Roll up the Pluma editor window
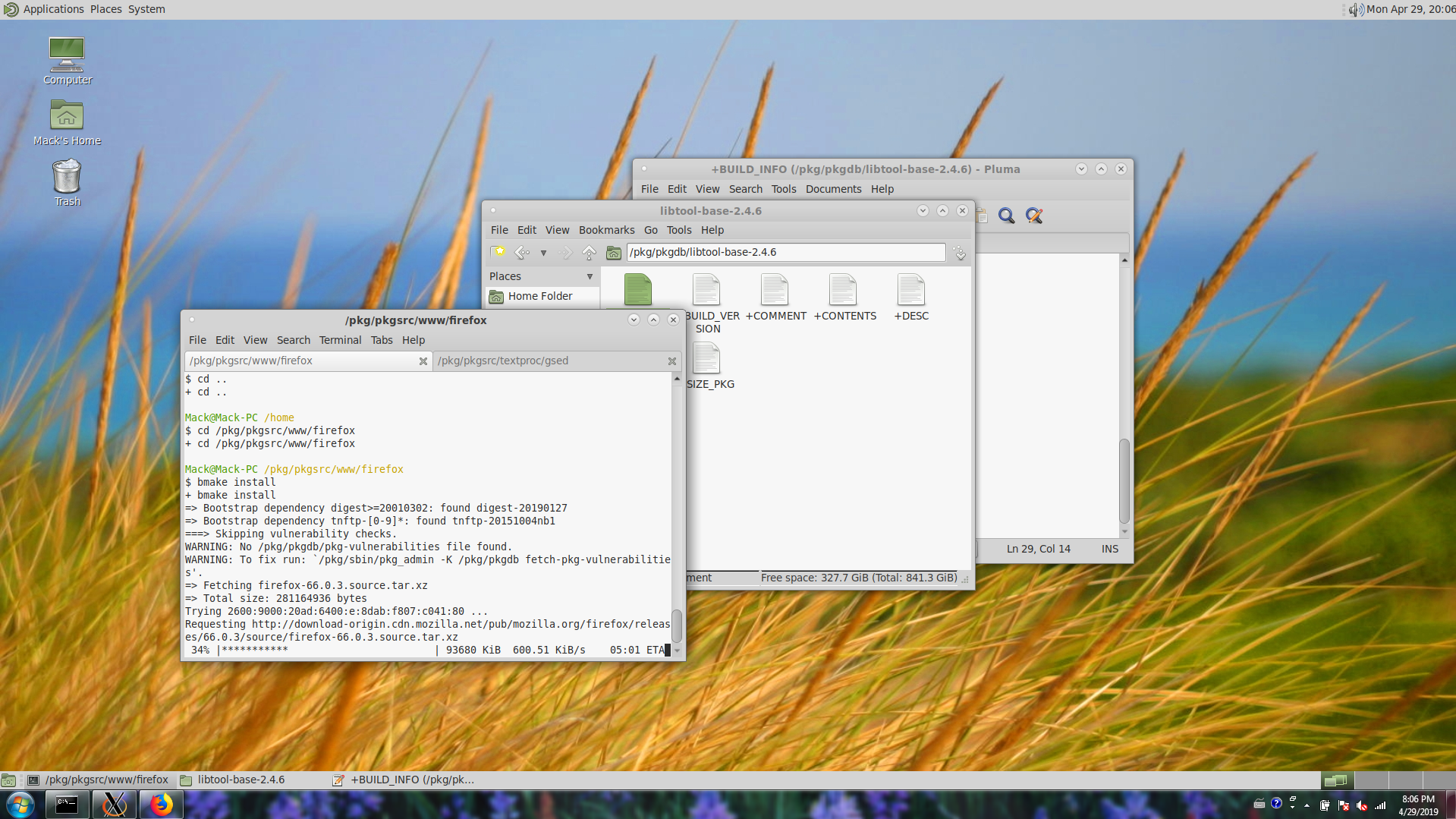The height and width of the screenshot is (819, 1456). tap(1101, 169)
